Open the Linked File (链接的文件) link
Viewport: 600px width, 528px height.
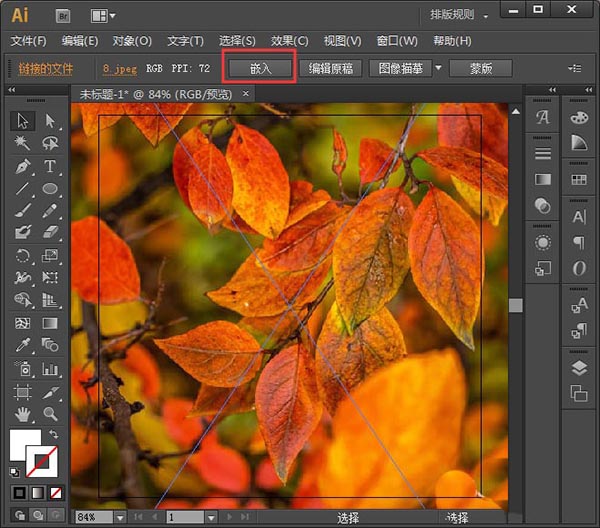[46, 69]
